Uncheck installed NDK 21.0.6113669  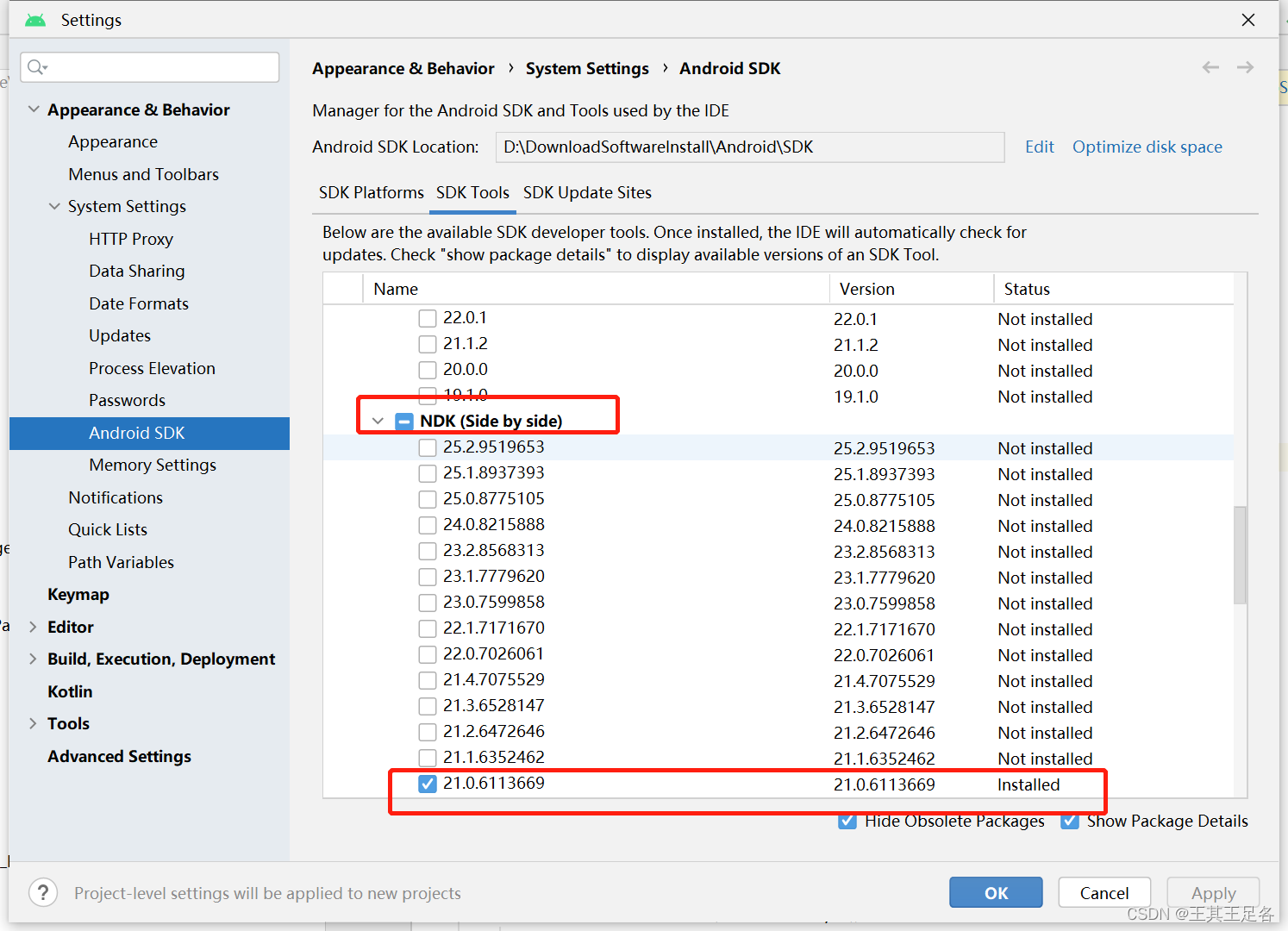click(x=428, y=784)
